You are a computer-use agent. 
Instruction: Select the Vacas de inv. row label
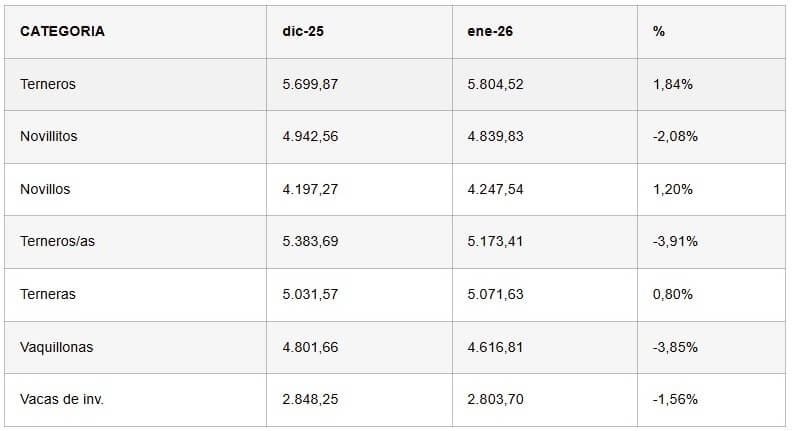(x=62, y=399)
